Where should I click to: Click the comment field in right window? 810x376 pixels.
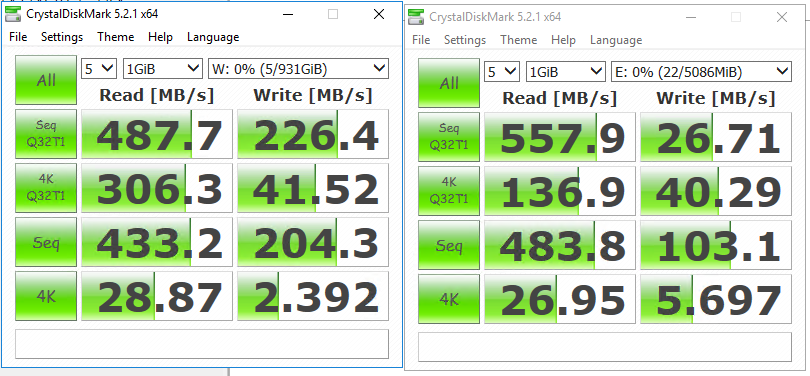(x=605, y=347)
